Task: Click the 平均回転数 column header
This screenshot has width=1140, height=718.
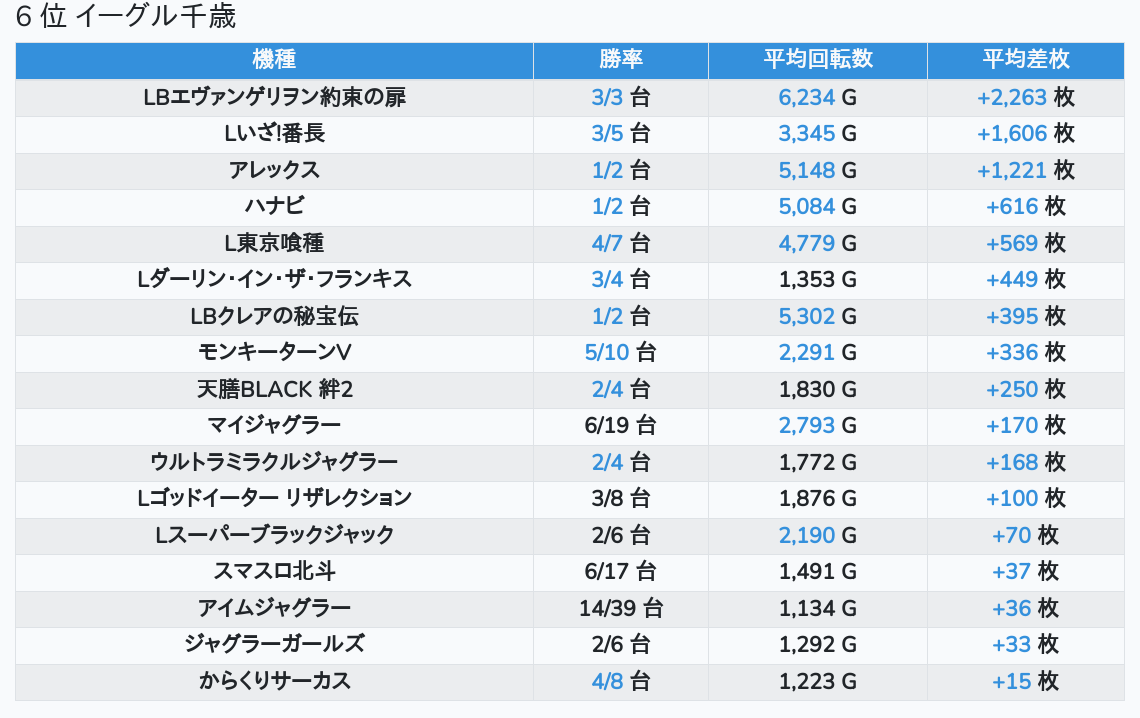Action: tap(817, 60)
